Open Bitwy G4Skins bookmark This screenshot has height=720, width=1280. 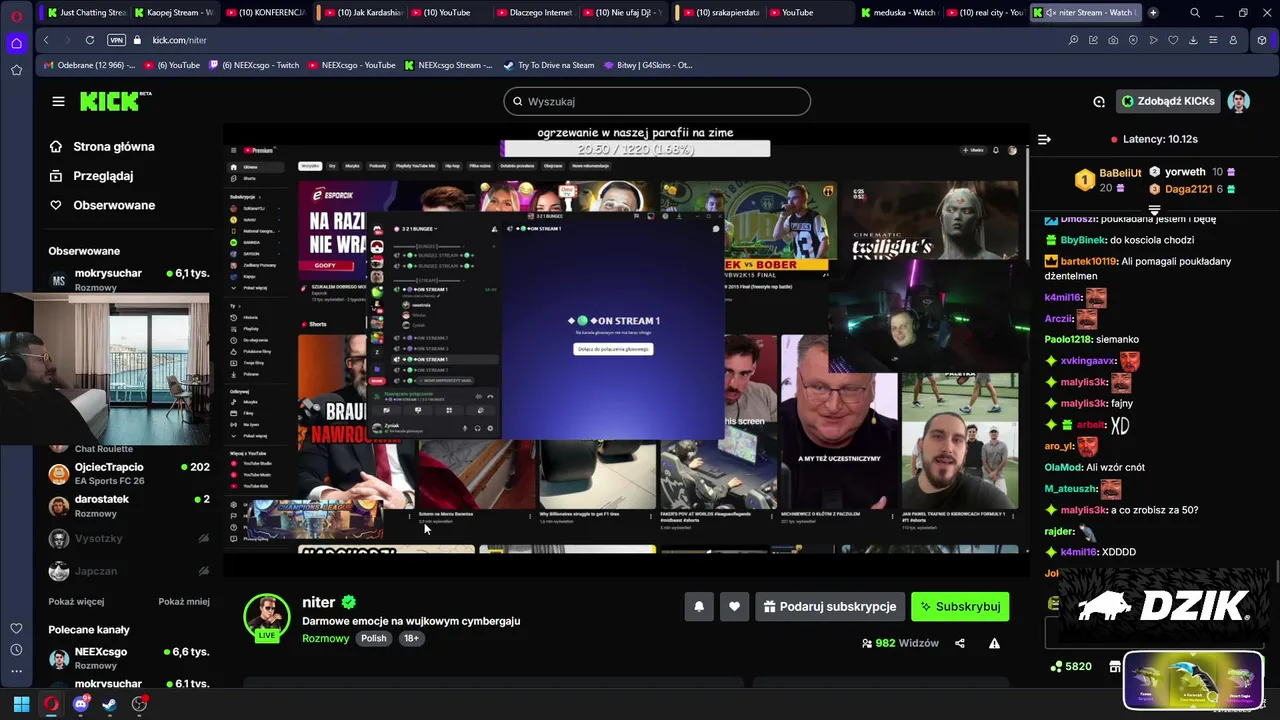648,65
